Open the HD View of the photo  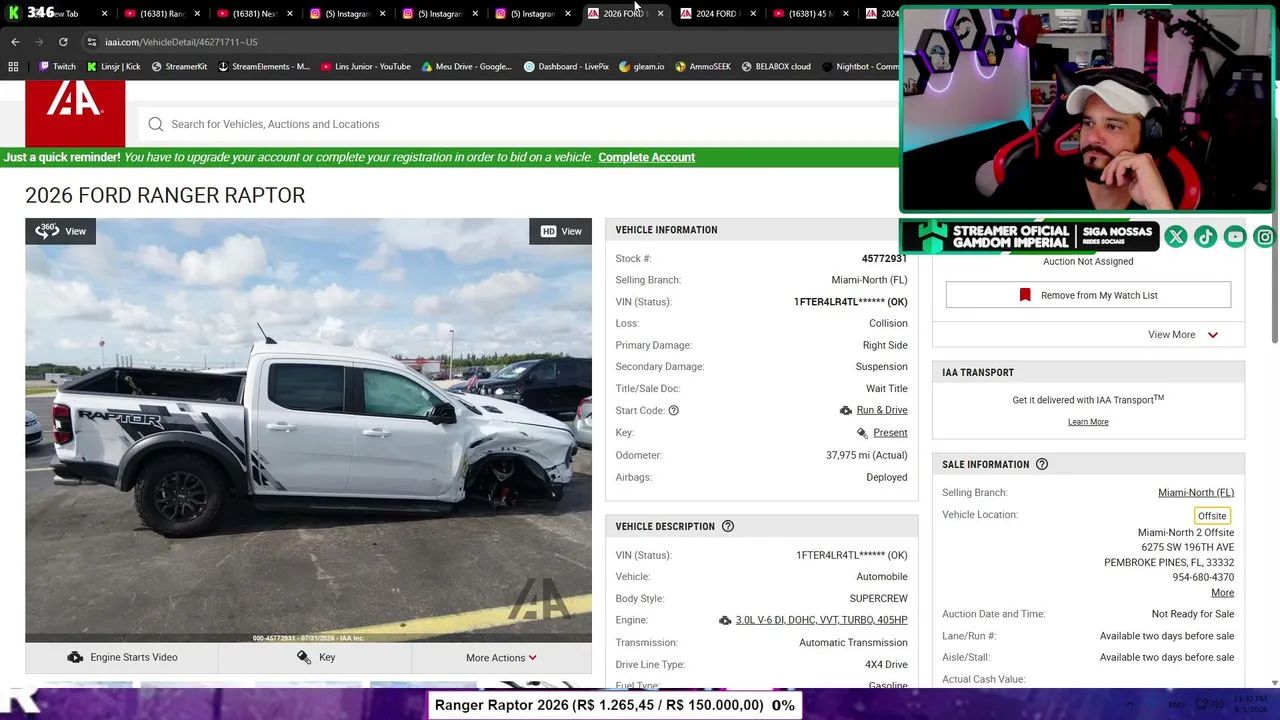pyautogui.click(x=561, y=231)
